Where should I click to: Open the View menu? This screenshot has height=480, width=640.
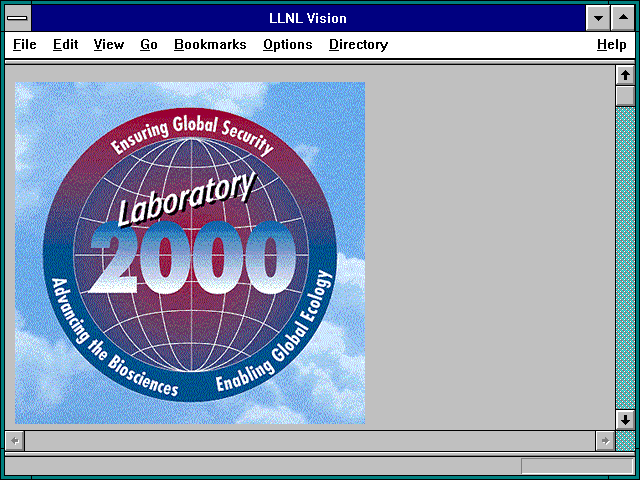coord(109,44)
